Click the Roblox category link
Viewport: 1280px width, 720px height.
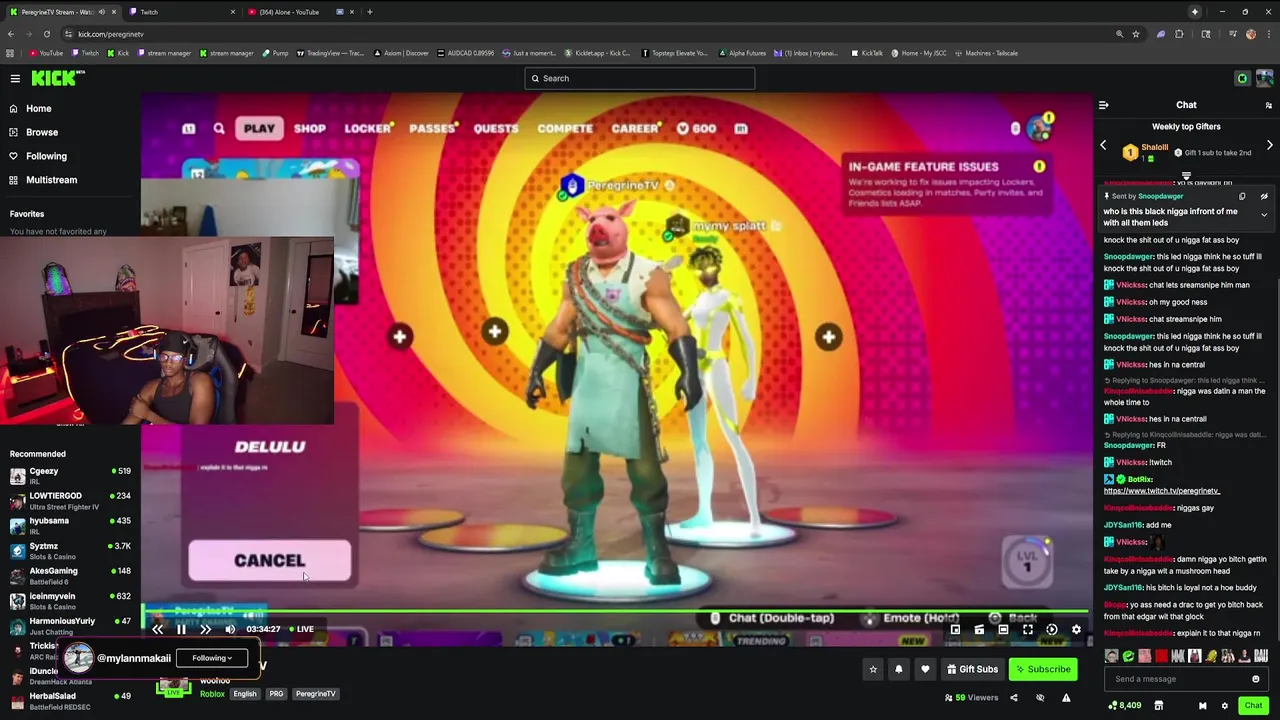[212, 694]
